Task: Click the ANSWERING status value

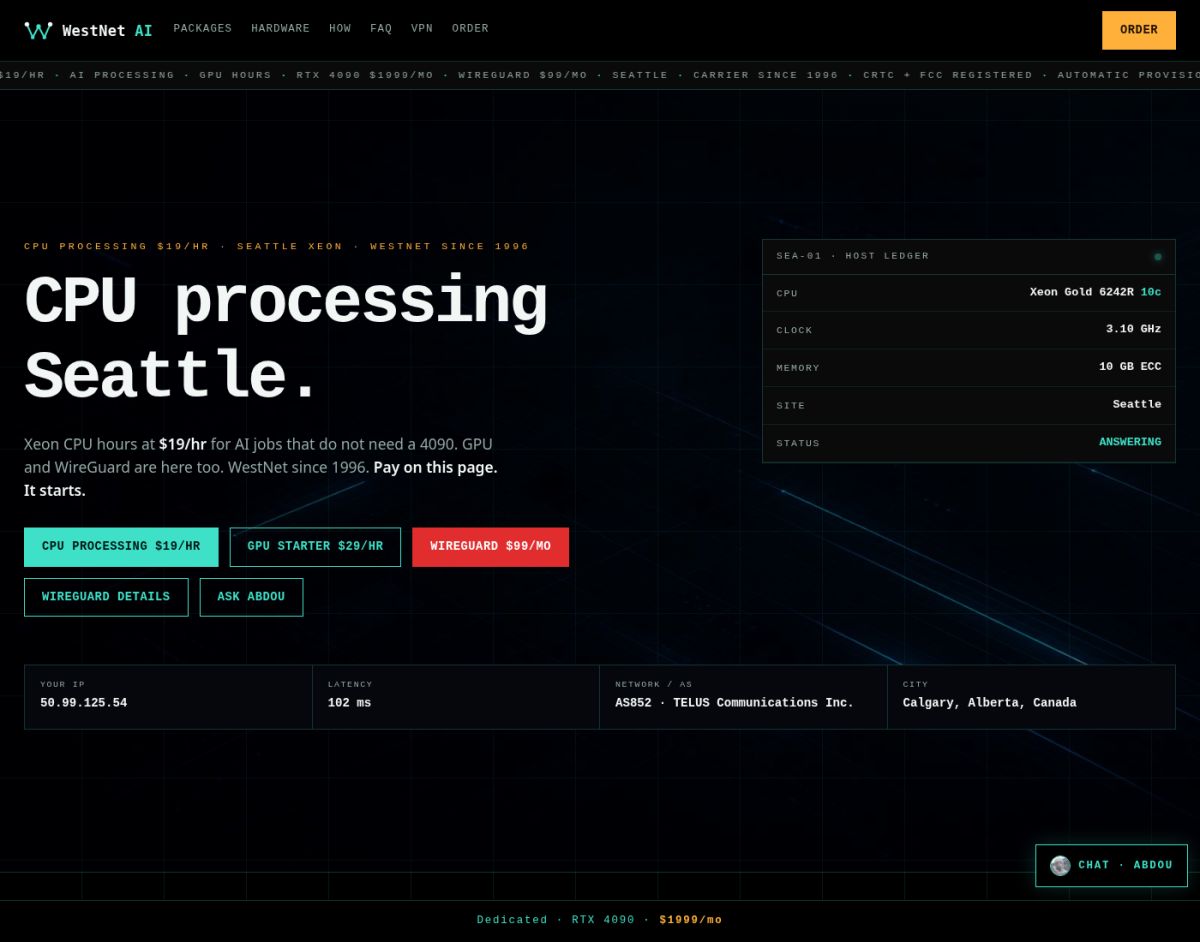Action: pos(1130,442)
